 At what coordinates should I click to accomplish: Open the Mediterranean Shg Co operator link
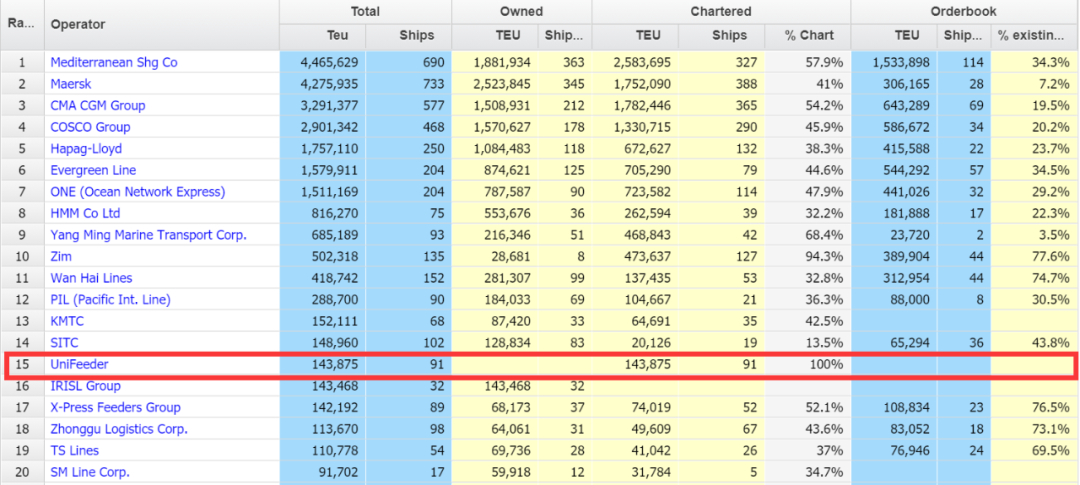click(113, 62)
